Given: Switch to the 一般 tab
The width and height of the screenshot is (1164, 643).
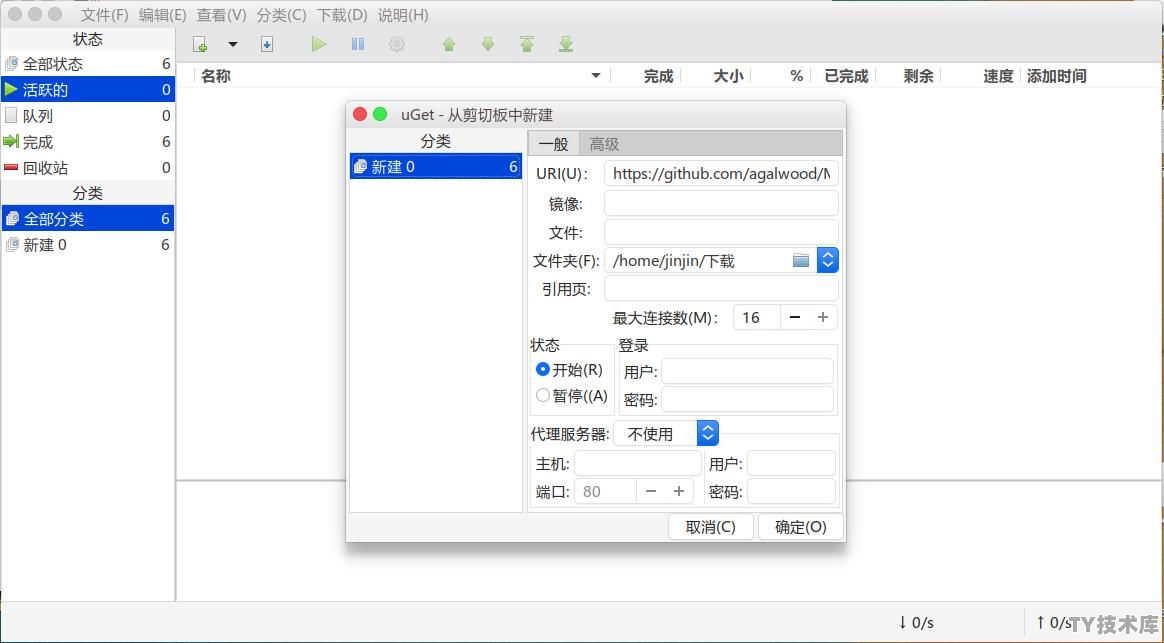Looking at the screenshot, I should point(553,144).
